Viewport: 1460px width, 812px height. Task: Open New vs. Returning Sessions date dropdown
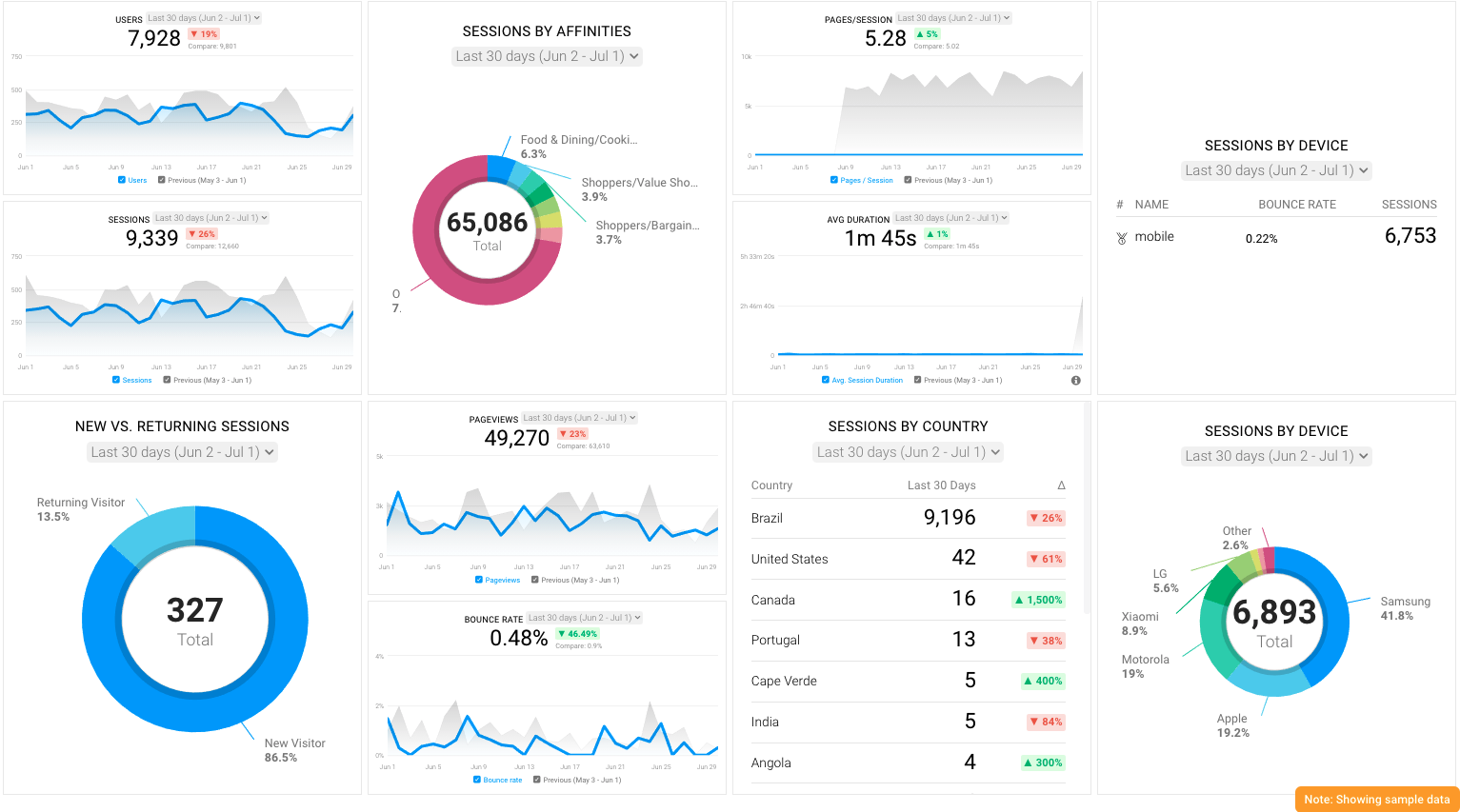182,452
